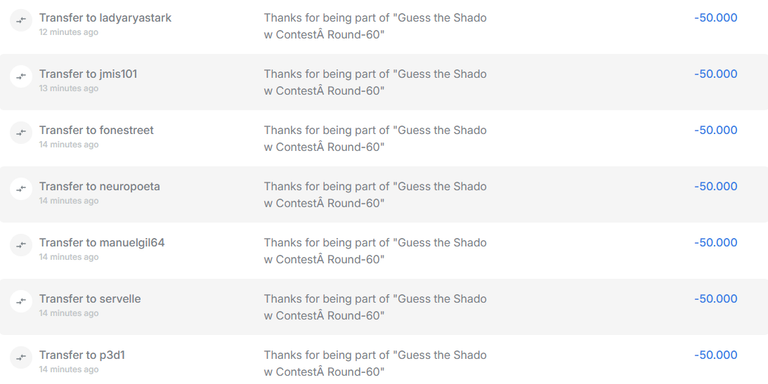This screenshot has width=768, height=384.
Task: Open the Transfer to manuelgil64 entry
Action: (102, 243)
